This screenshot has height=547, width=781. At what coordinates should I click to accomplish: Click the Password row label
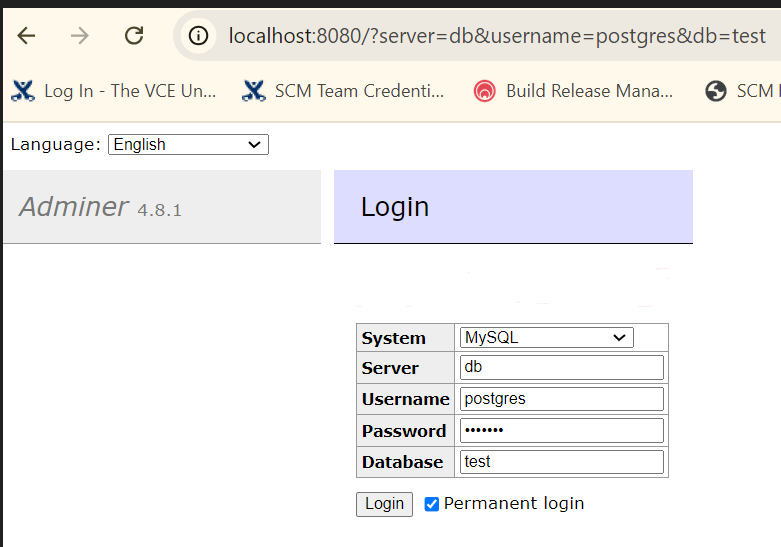404,431
